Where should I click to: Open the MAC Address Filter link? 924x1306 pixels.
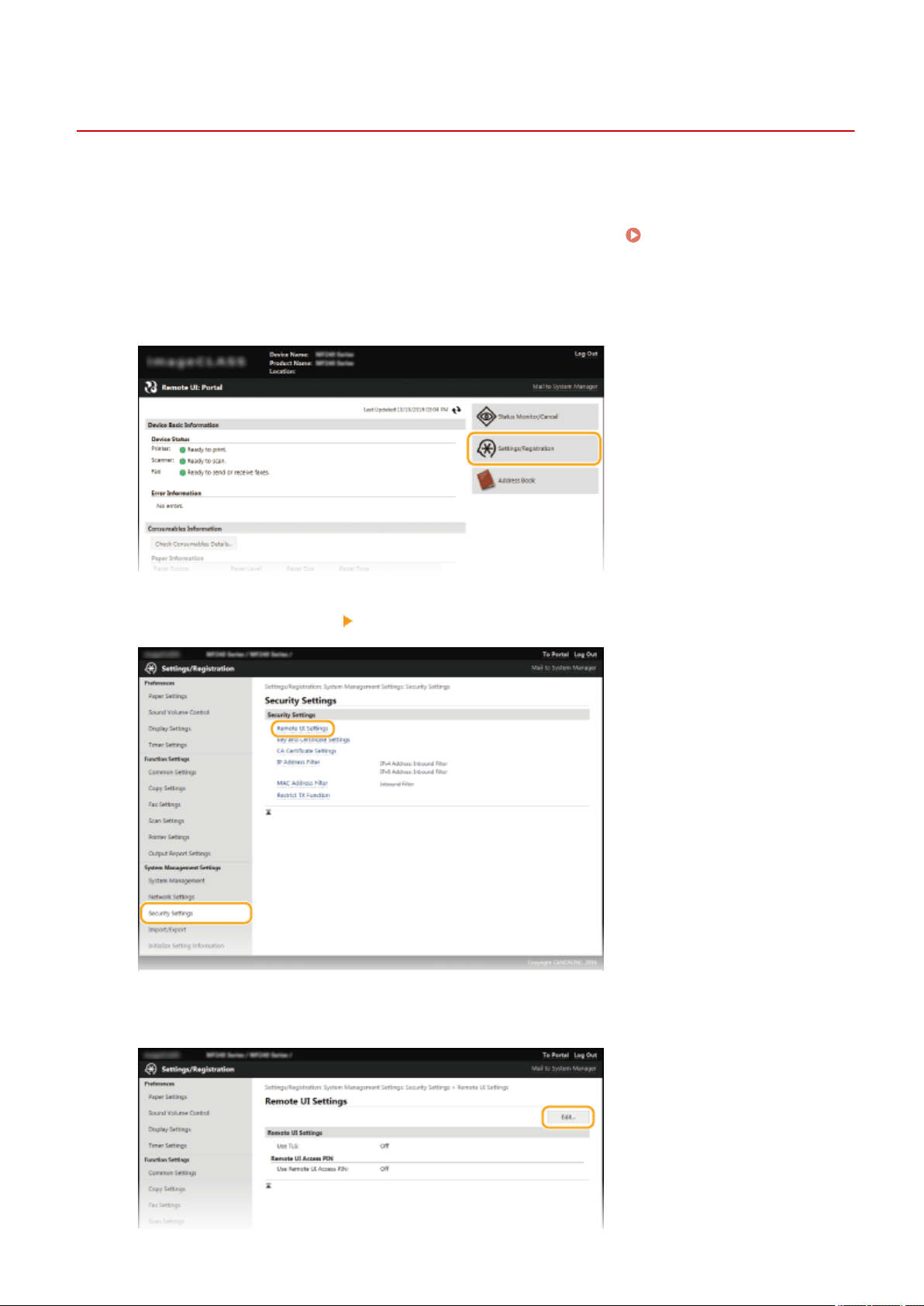click(302, 784)
